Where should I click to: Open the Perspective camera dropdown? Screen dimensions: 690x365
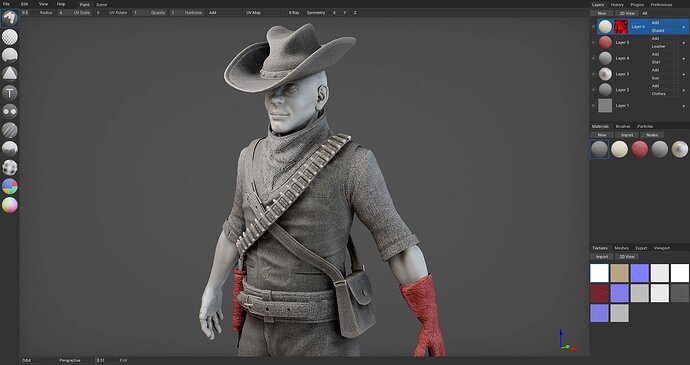click(x=74, y=360)
